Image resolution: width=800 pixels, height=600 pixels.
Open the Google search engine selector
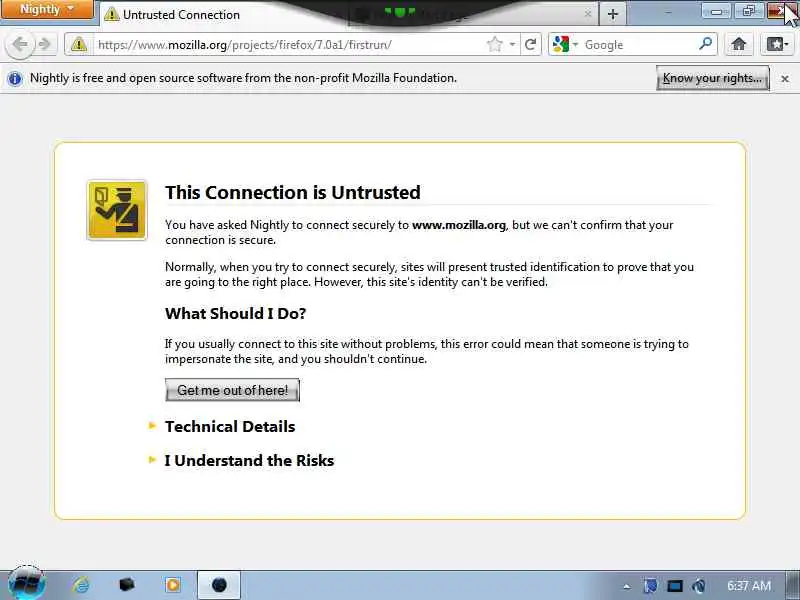(x=565, y=45)
